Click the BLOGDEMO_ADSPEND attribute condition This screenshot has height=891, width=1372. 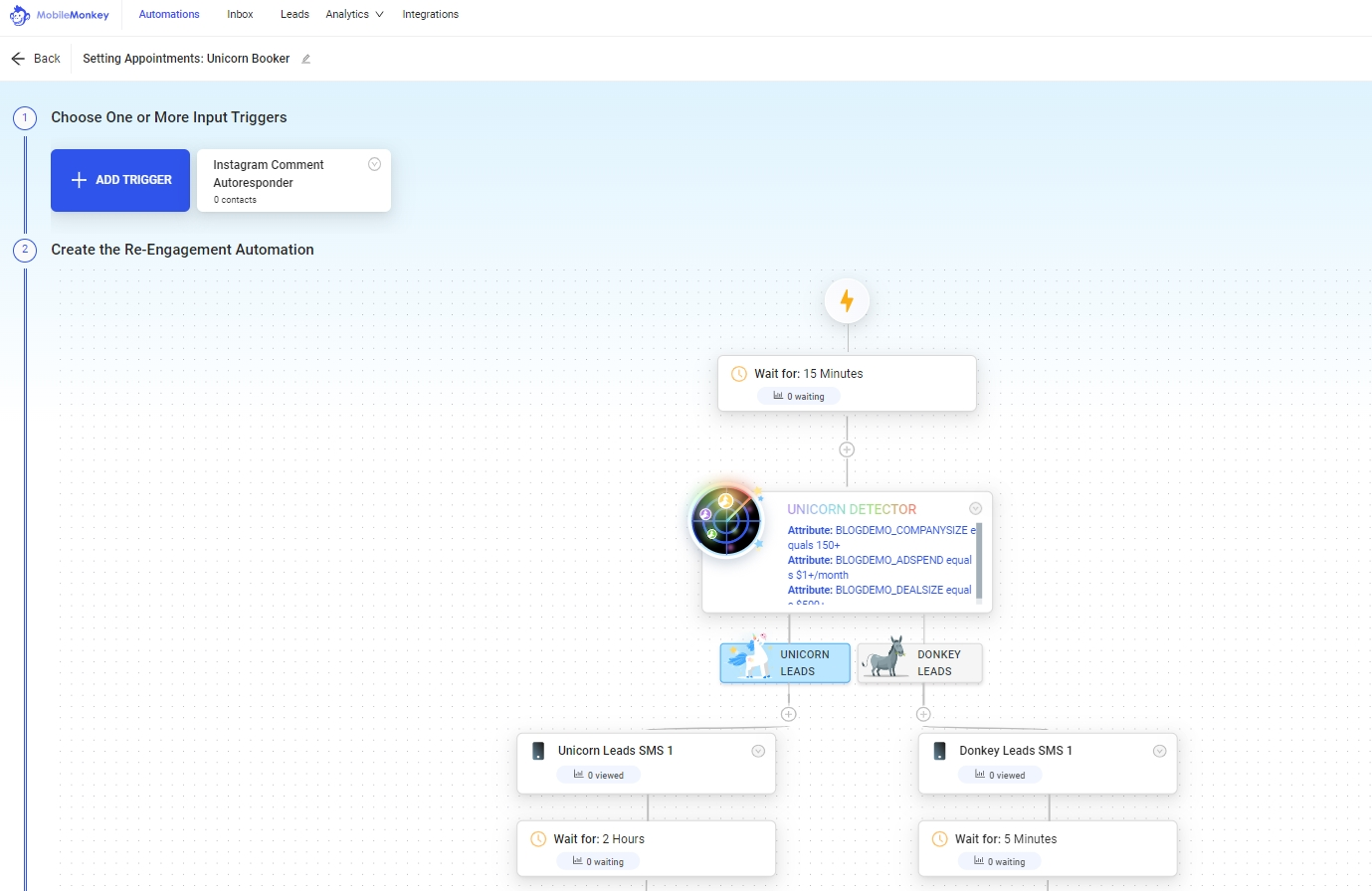(880, 567)
